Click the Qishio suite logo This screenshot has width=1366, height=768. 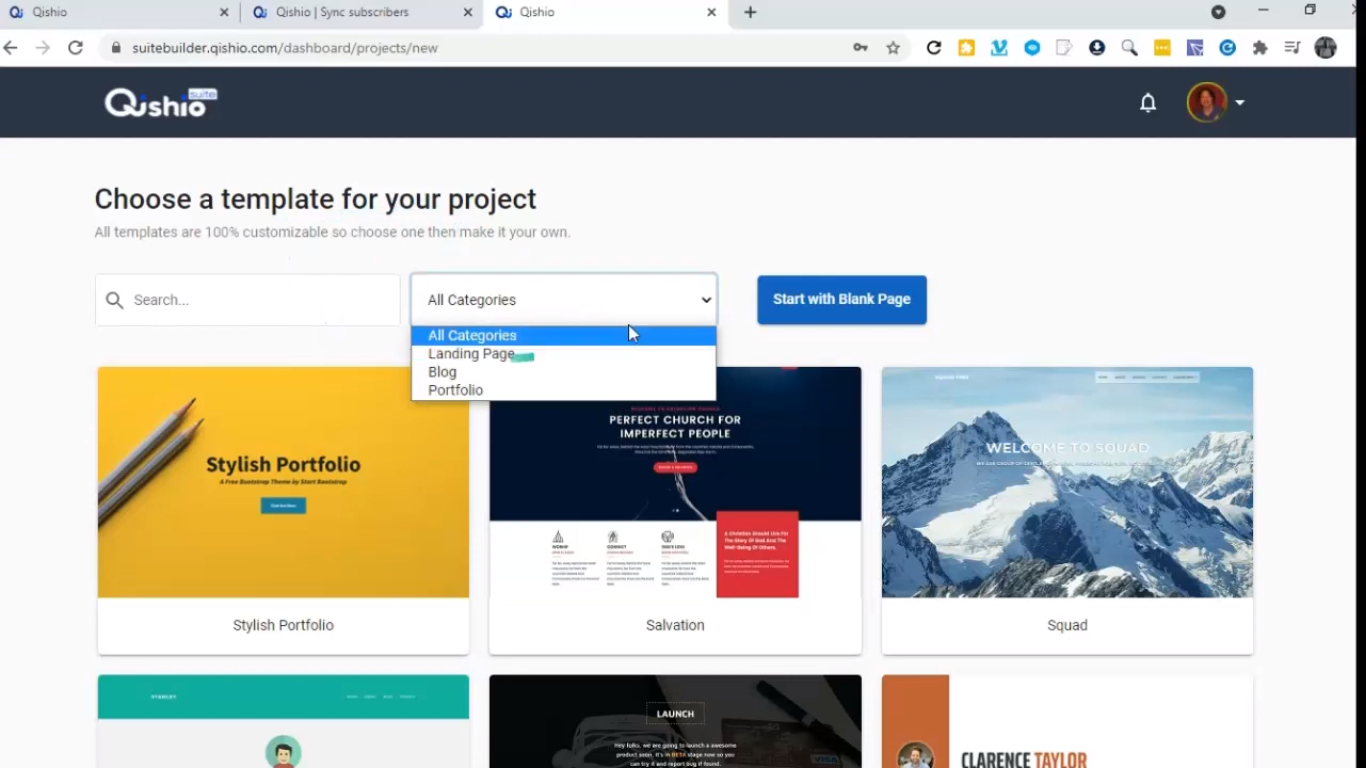pos(161,102)
